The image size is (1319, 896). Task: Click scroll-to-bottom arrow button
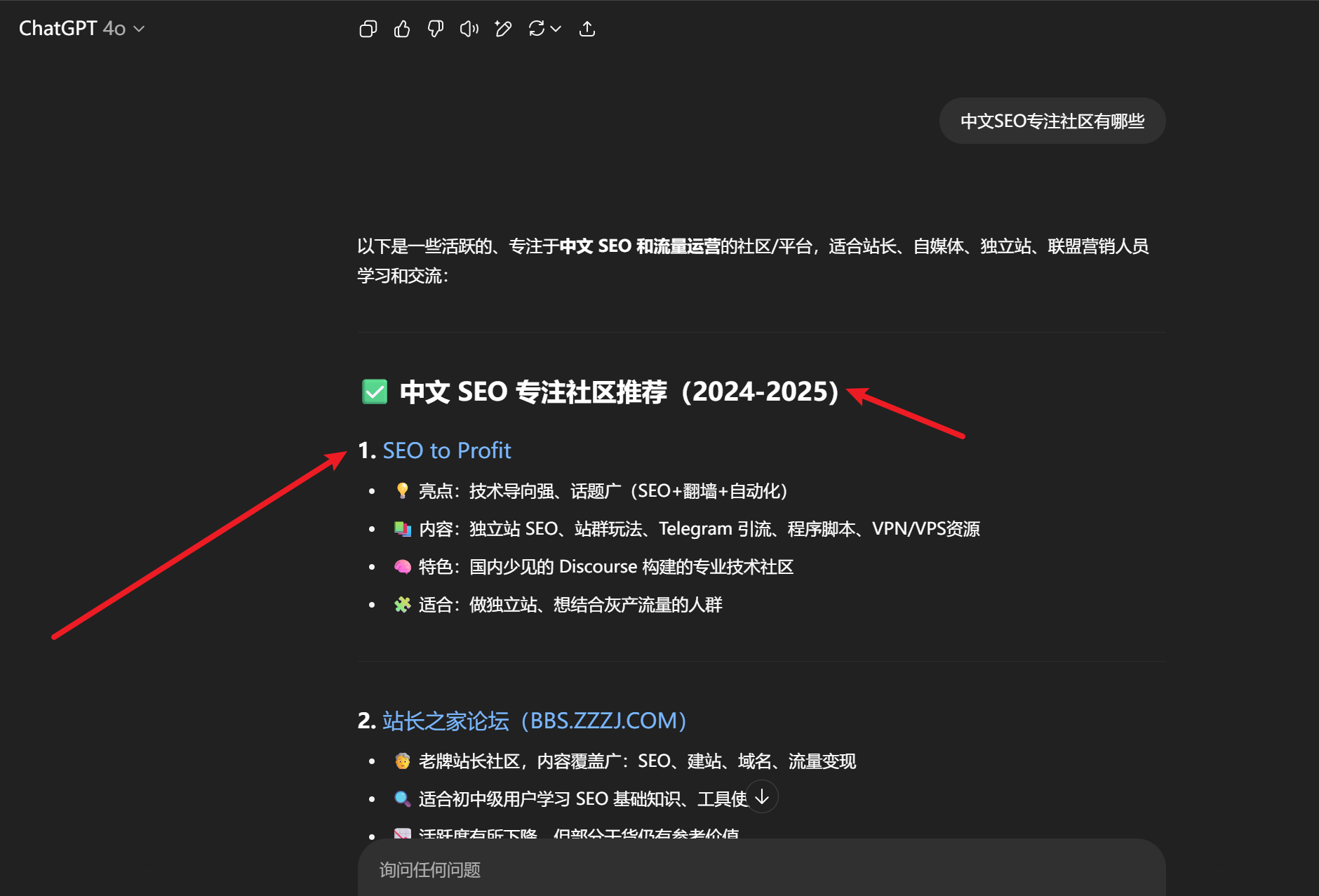point(762,797)
